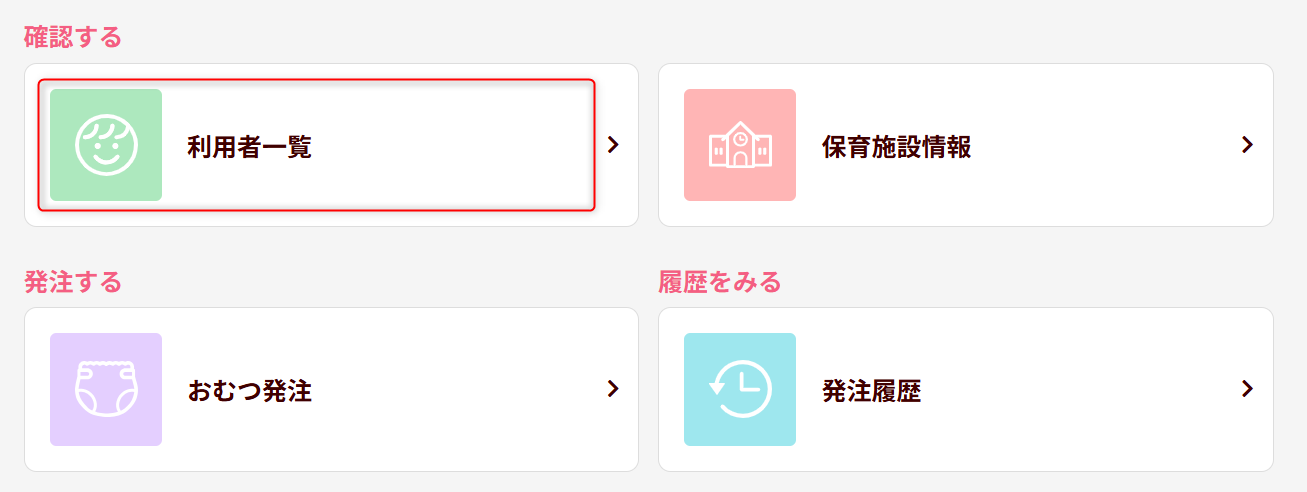Select the arrow beside 発注履歴
The image size is (1307, 492).
point(1247,389)
